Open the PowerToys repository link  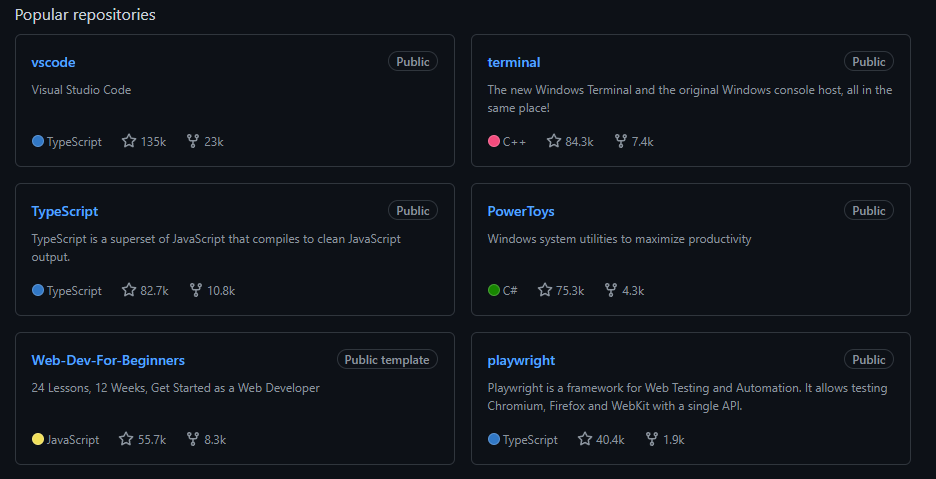coord(521,211)
